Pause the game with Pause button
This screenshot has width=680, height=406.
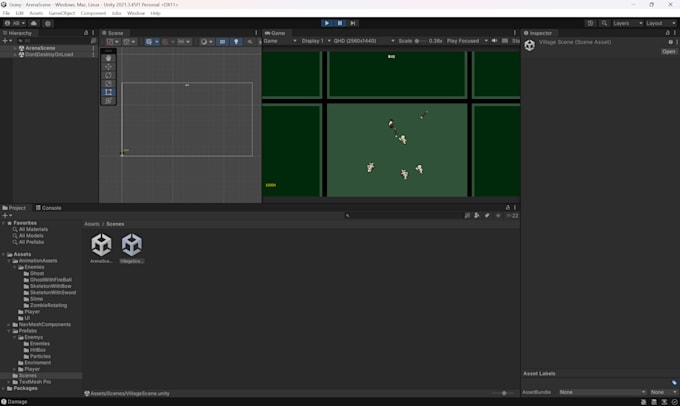click(x=340, y=23)
